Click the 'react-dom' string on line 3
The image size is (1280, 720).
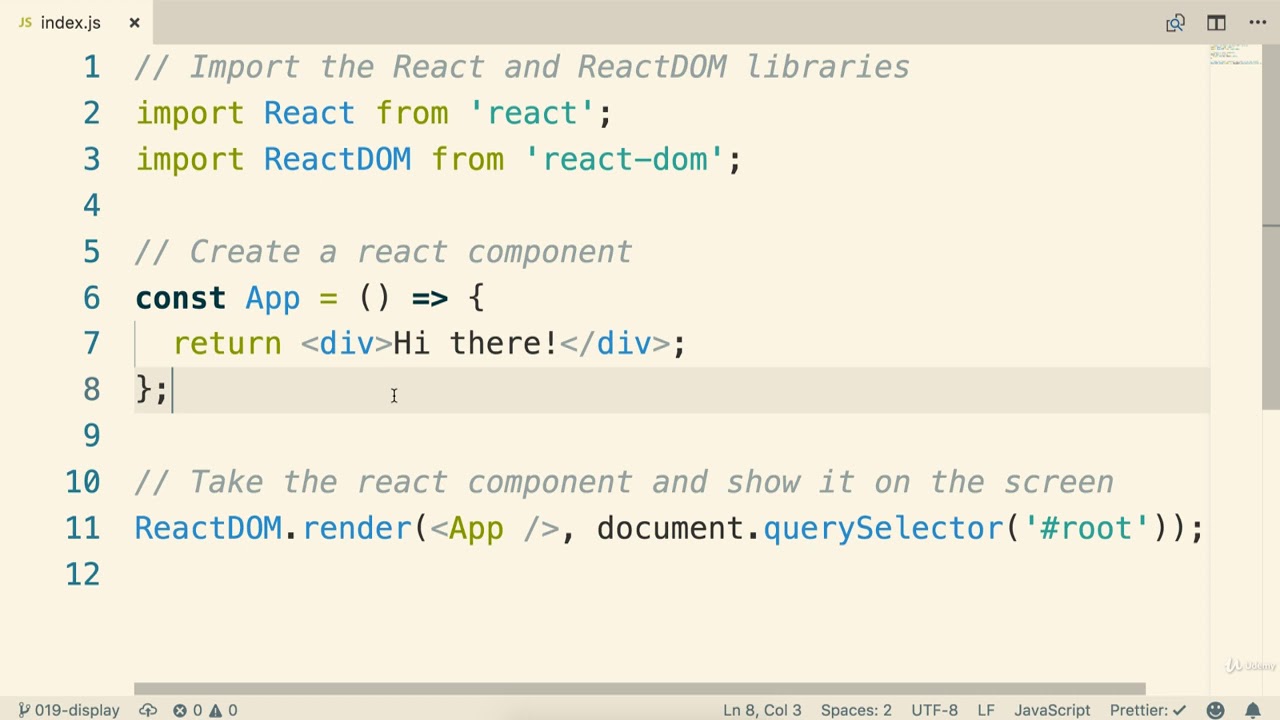click(x=624, y=159)
